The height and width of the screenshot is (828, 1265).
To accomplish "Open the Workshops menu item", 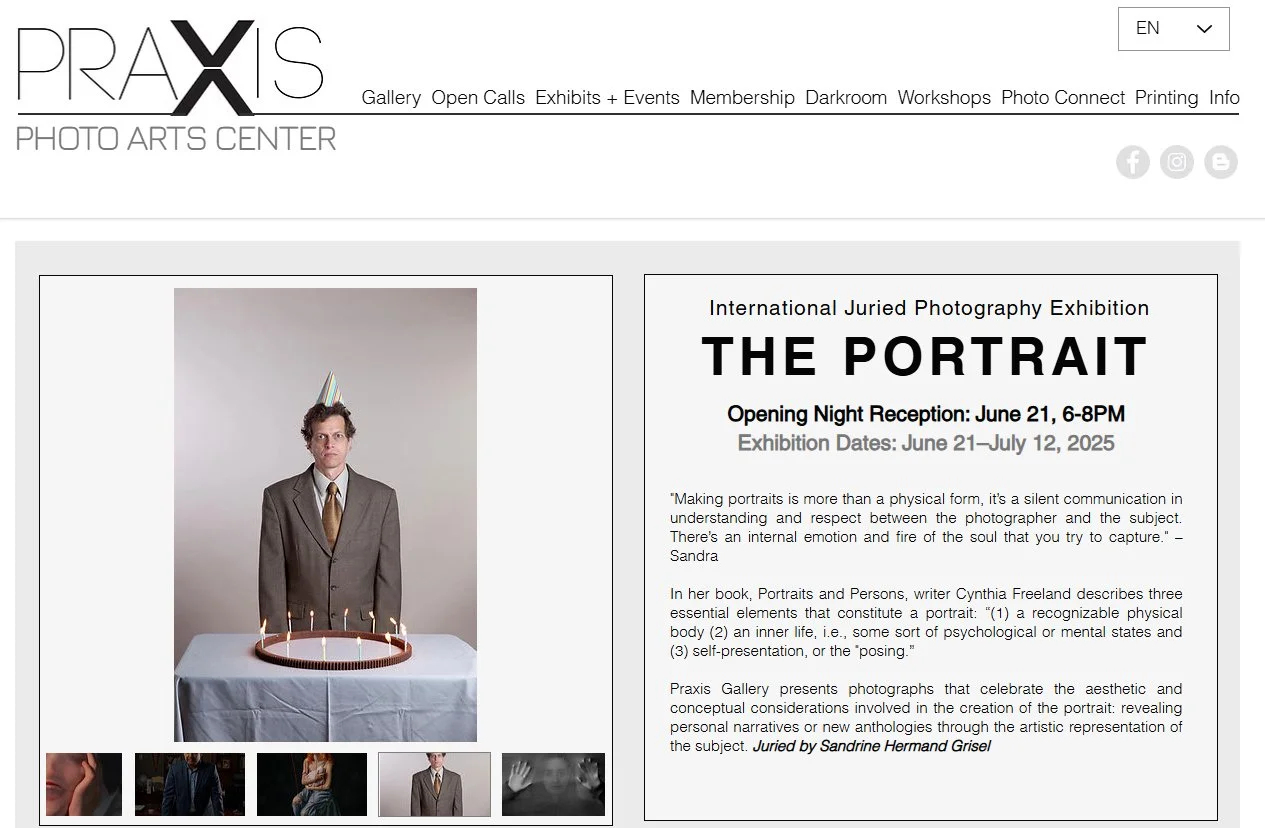I will [944, 98].
